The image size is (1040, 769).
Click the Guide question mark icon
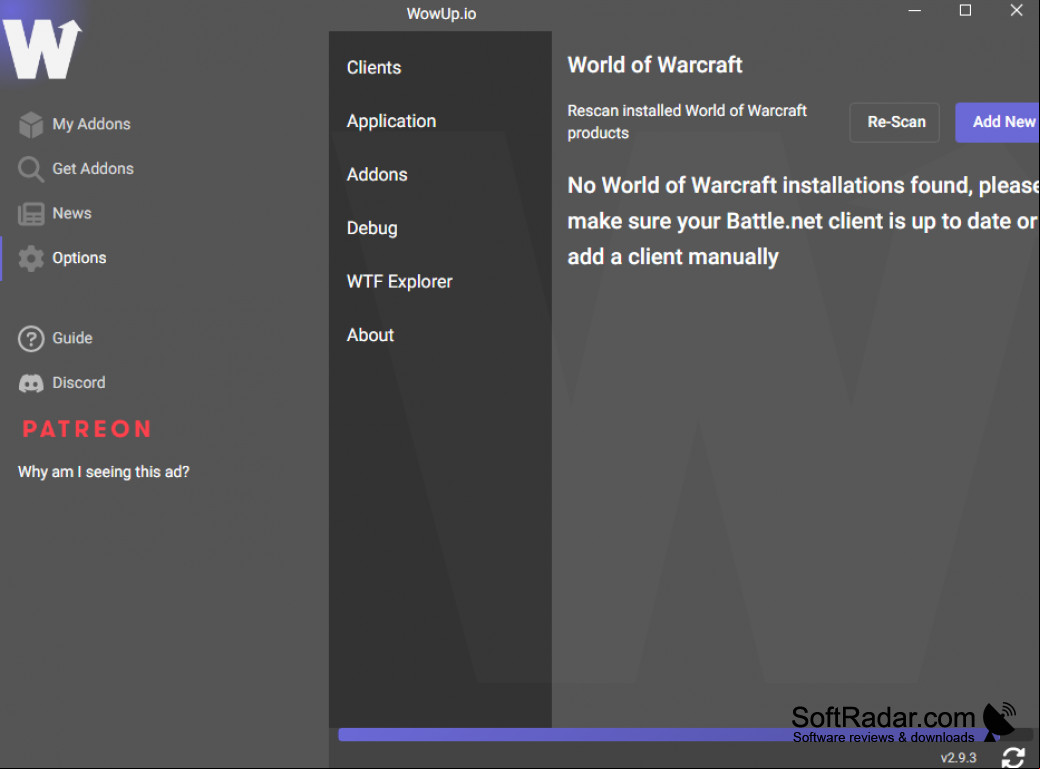31,338
